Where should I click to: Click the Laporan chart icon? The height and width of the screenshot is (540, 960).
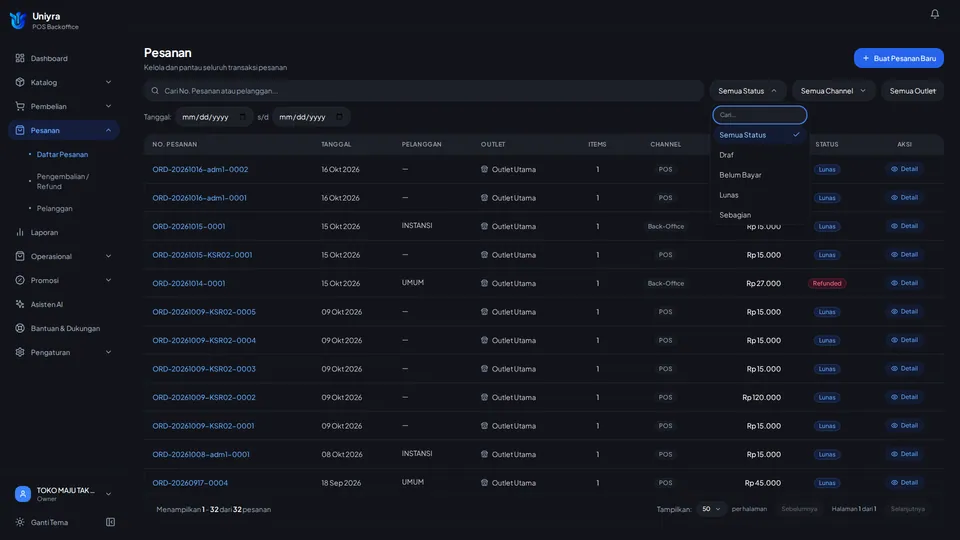(20, 232)
